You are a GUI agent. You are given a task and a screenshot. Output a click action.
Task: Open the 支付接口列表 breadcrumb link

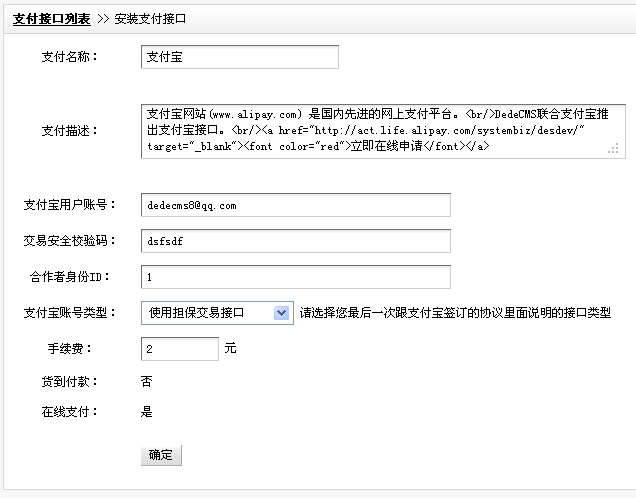[51, 19]
